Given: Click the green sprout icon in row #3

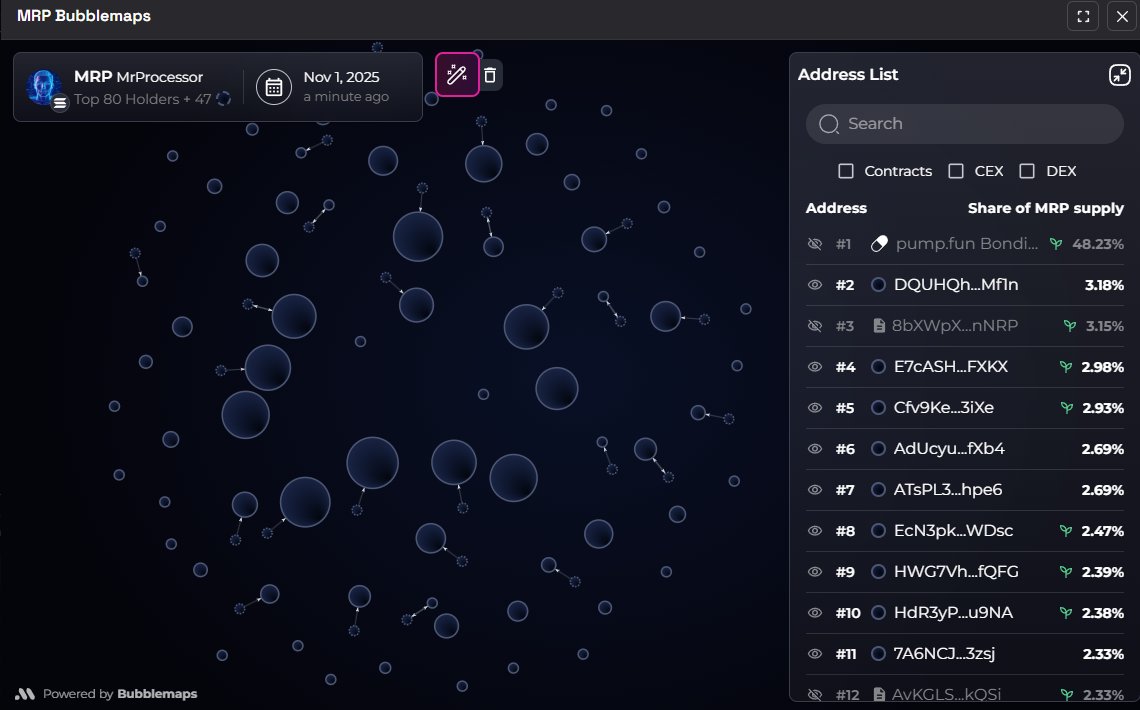Looking at the screenshot, I should [x=1069, y=326].
